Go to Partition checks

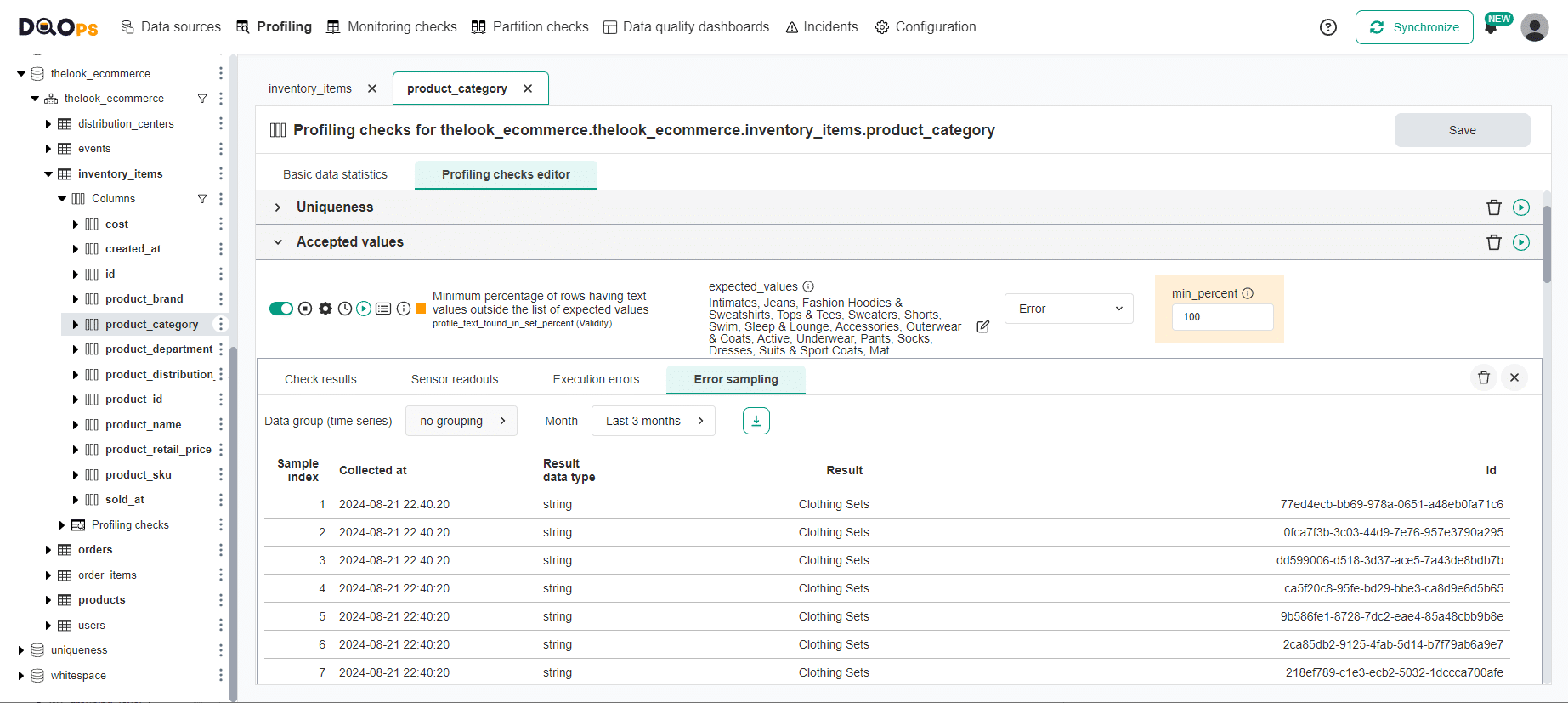pos(530,27)
